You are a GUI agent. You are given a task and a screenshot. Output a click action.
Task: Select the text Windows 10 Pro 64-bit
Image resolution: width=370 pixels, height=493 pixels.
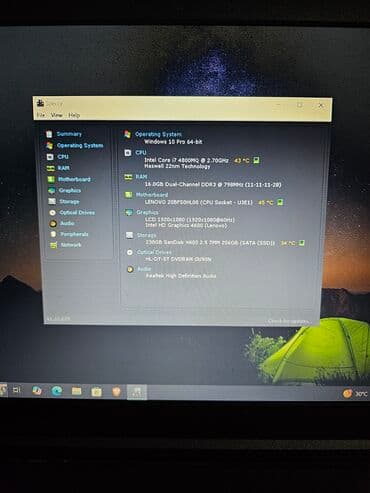click(173, 142)
